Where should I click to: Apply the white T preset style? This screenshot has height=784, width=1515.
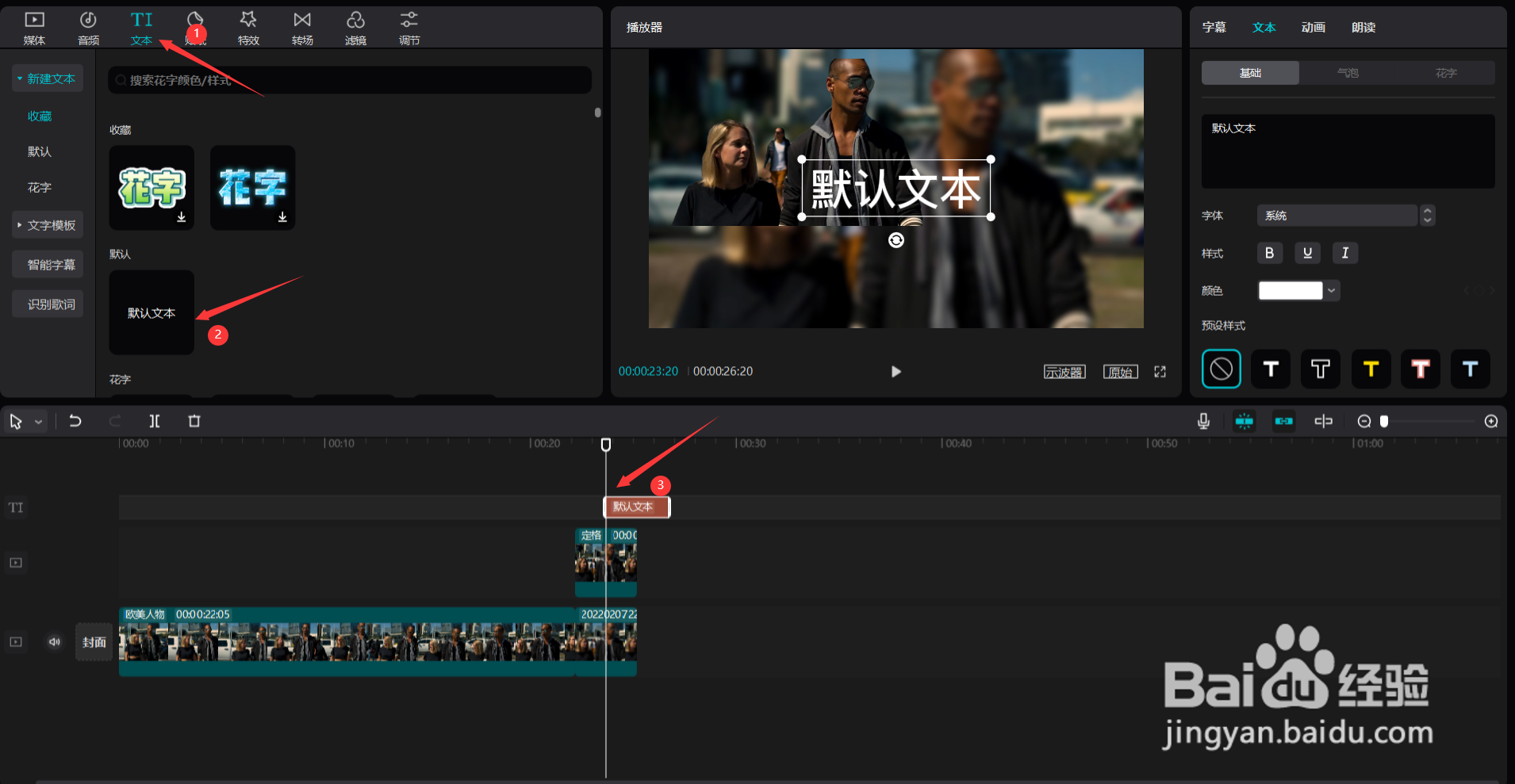coord(1271,369)
